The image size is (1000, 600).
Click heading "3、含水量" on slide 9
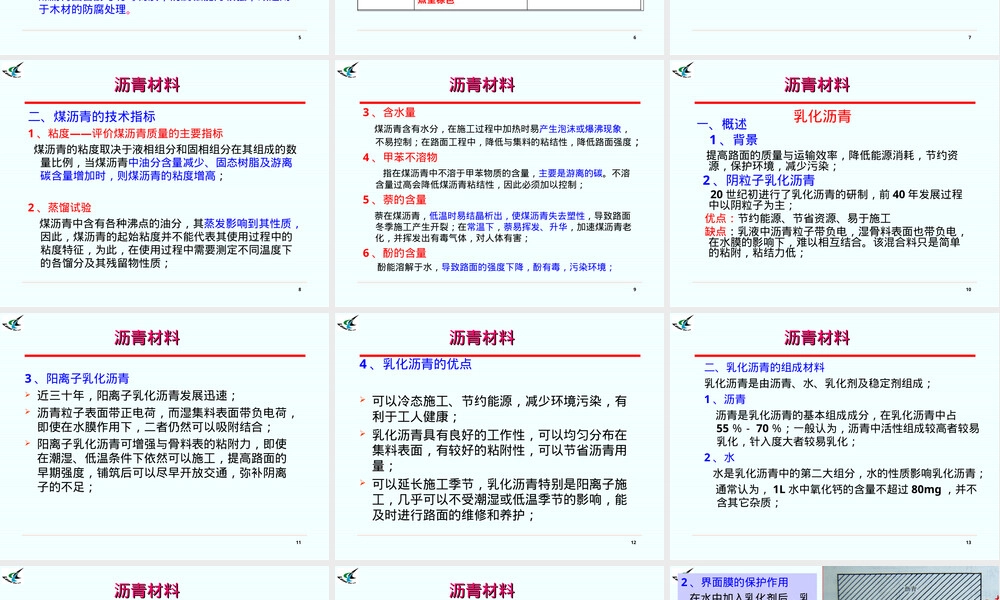tap(389, 112)
